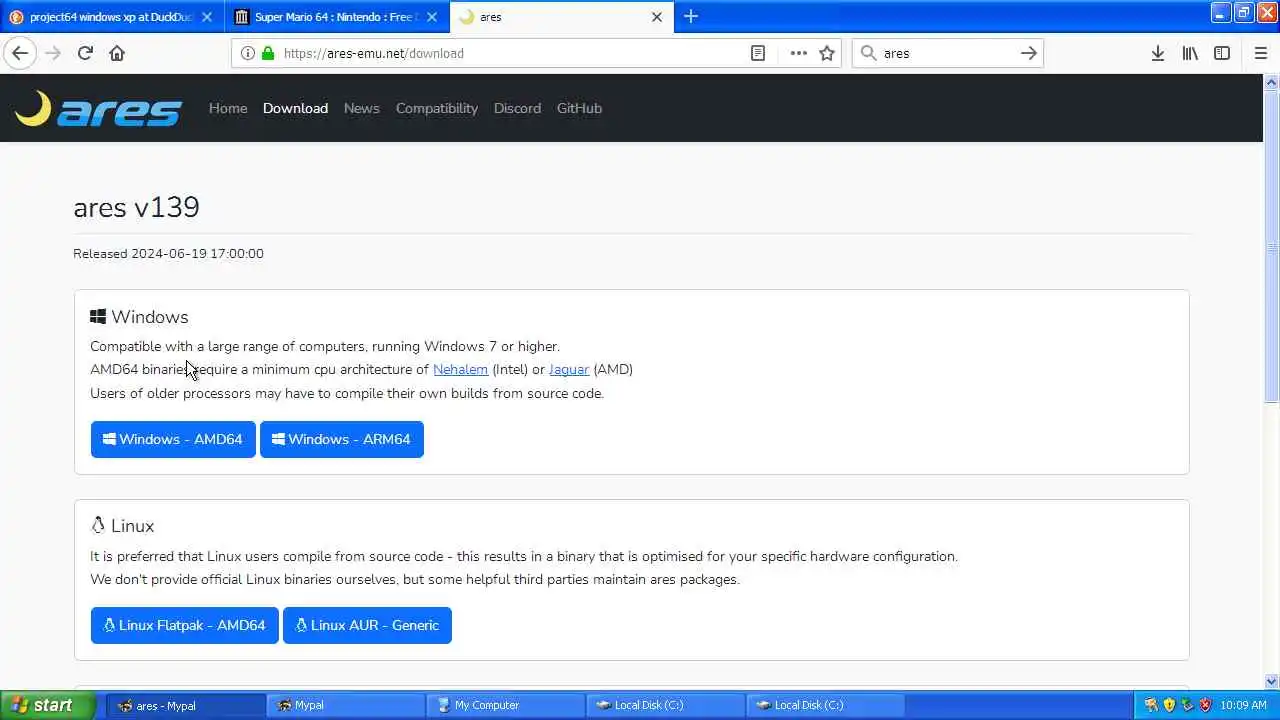Viewport: 1280px width, 720px height.
Task: Open the library bookshelf icon
Action: (x=1190, y=53)
